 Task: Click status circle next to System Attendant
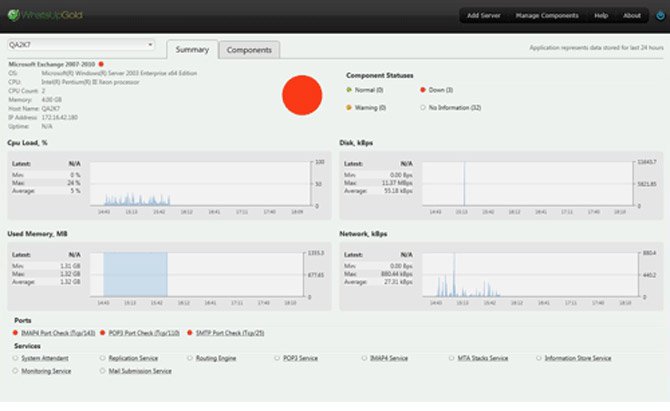(15, 358)
